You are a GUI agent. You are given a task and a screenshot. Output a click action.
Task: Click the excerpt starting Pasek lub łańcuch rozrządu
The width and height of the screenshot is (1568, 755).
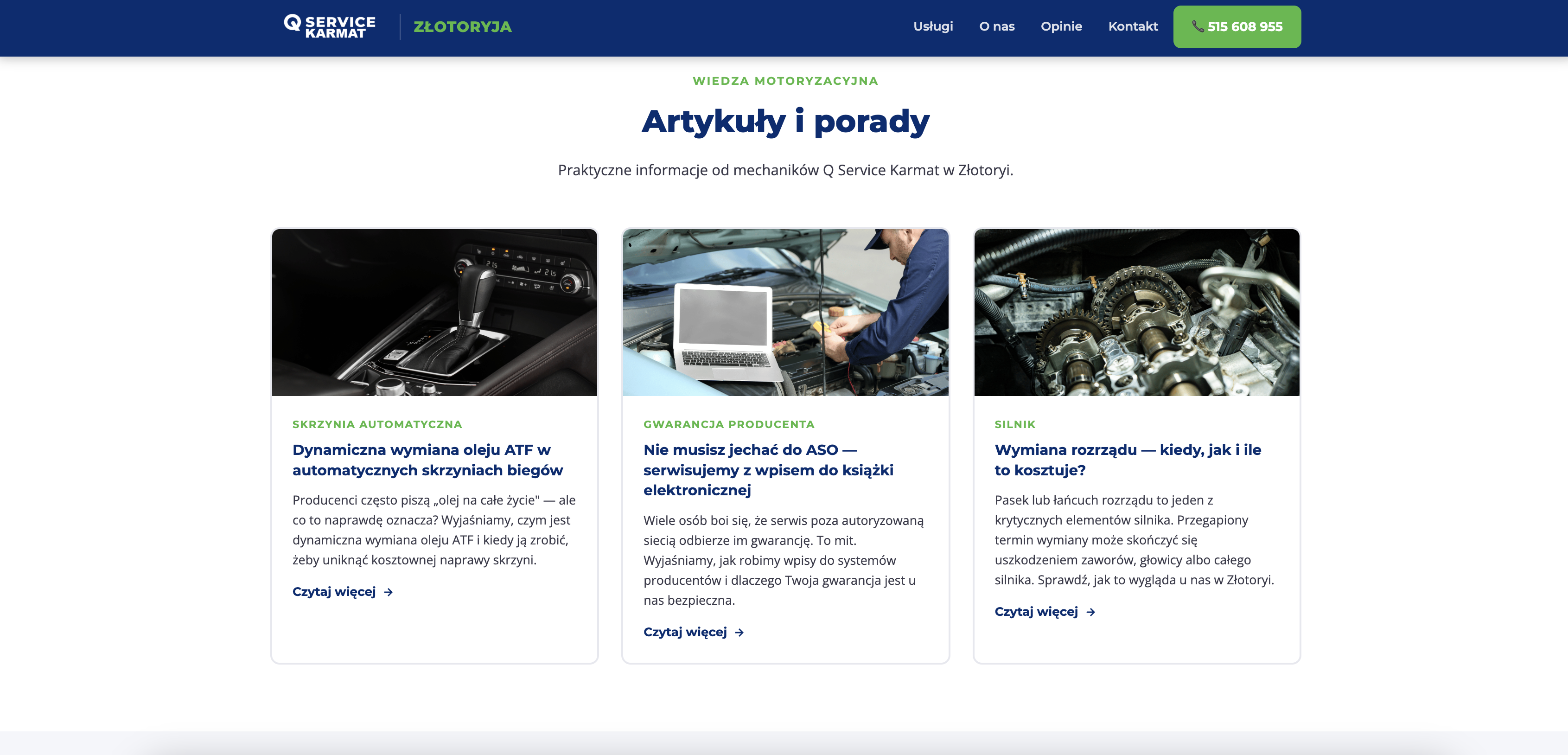[x=1135, y=540]
